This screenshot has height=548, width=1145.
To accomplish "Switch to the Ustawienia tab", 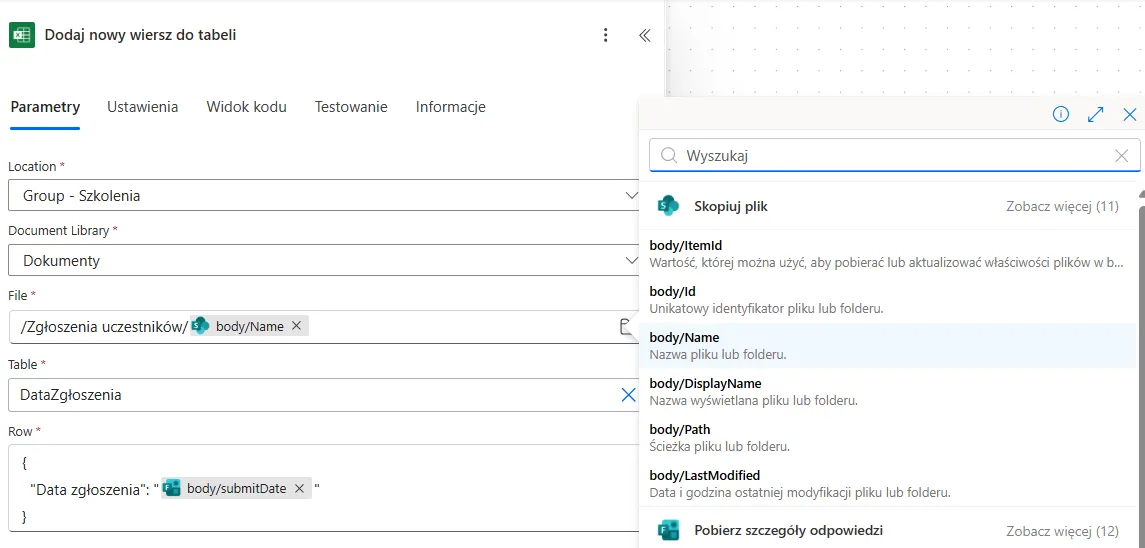I will [143, 107].
